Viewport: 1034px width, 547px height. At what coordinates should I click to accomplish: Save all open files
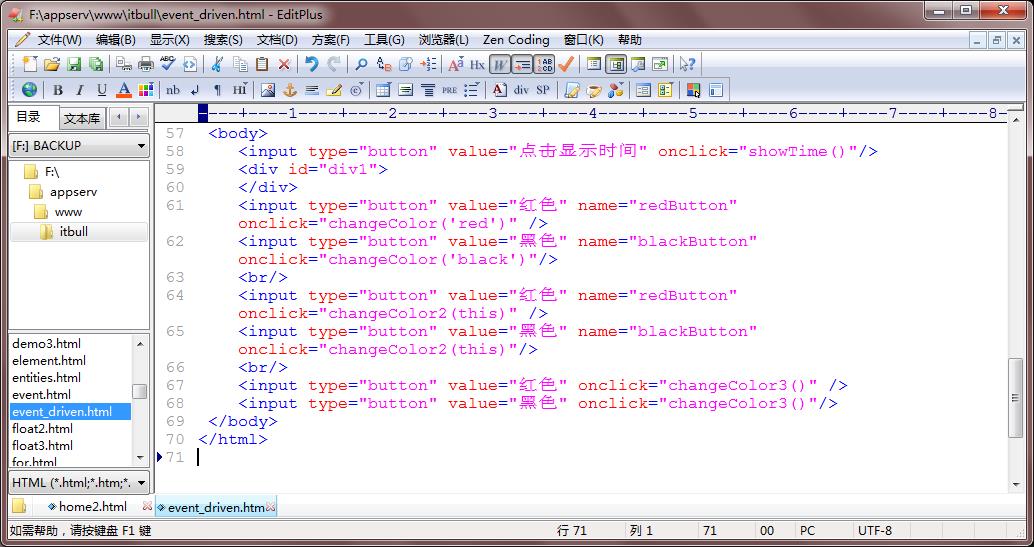pos(96,64)
